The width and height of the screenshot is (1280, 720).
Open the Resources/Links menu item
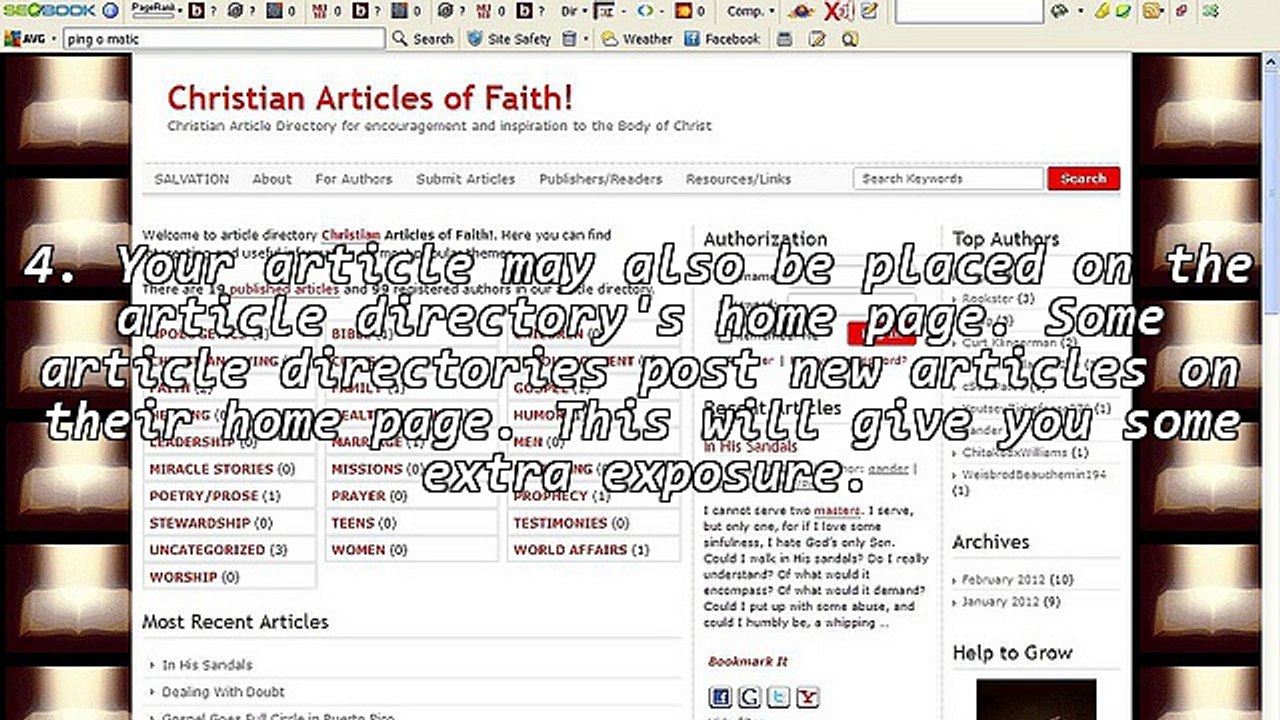point(738,179)
